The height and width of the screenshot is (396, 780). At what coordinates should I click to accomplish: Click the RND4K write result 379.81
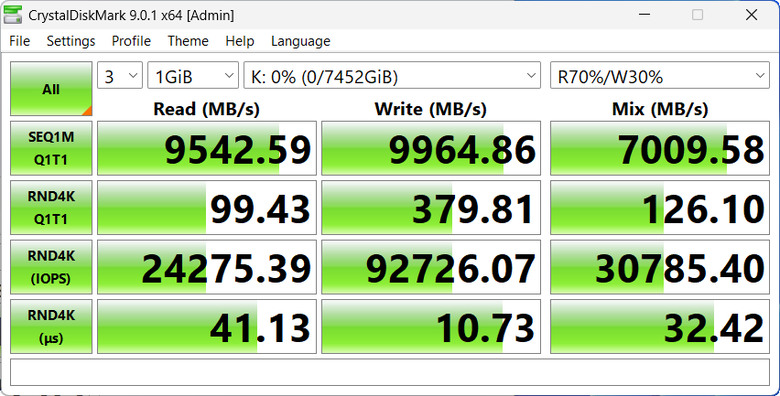pyautogui.click(x=431, y=207)
